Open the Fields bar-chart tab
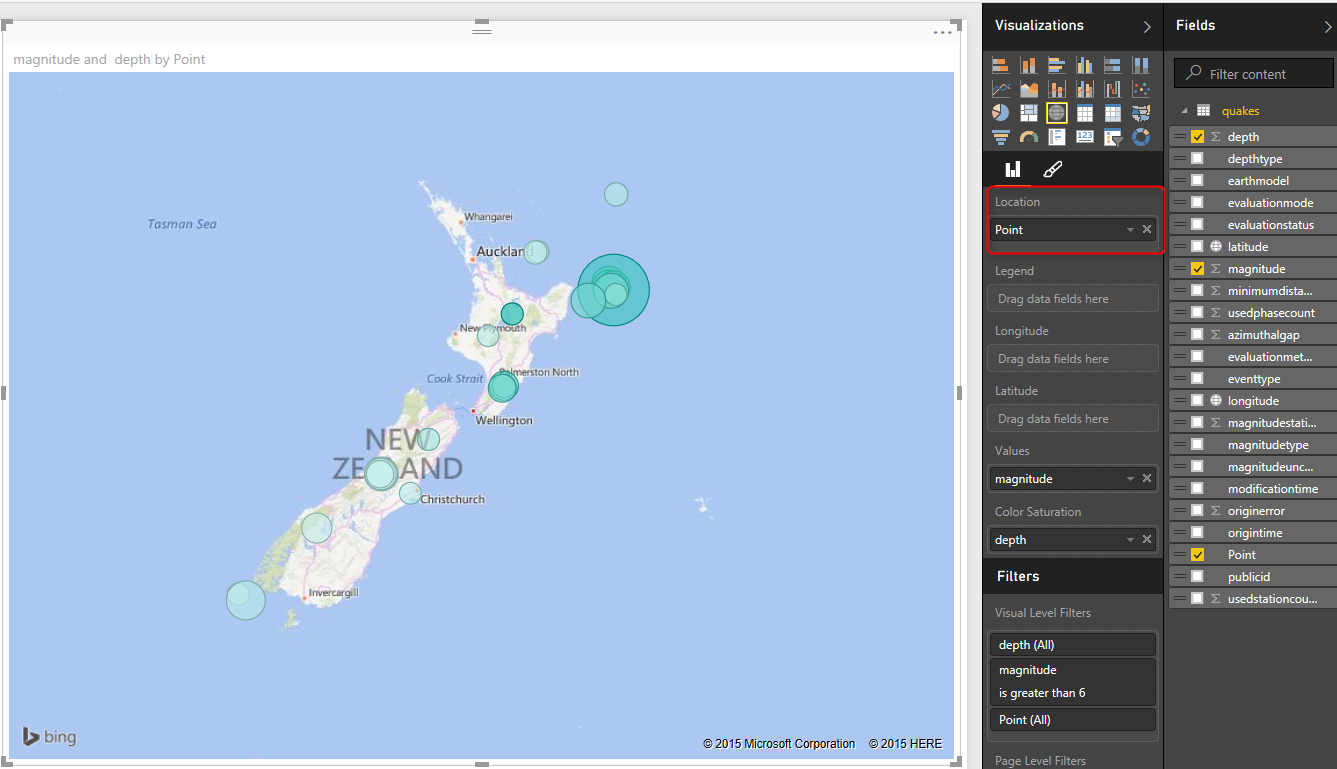The height and width of the screenshot is (769, 1337). point(1012,169)
